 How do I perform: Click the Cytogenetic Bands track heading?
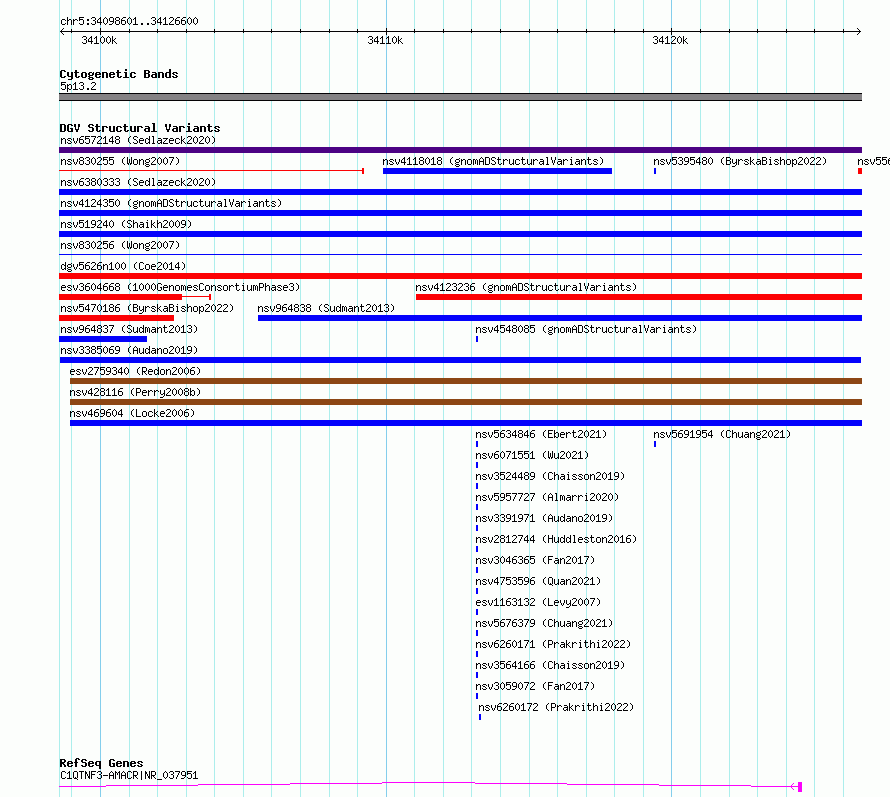click(119, 74)
